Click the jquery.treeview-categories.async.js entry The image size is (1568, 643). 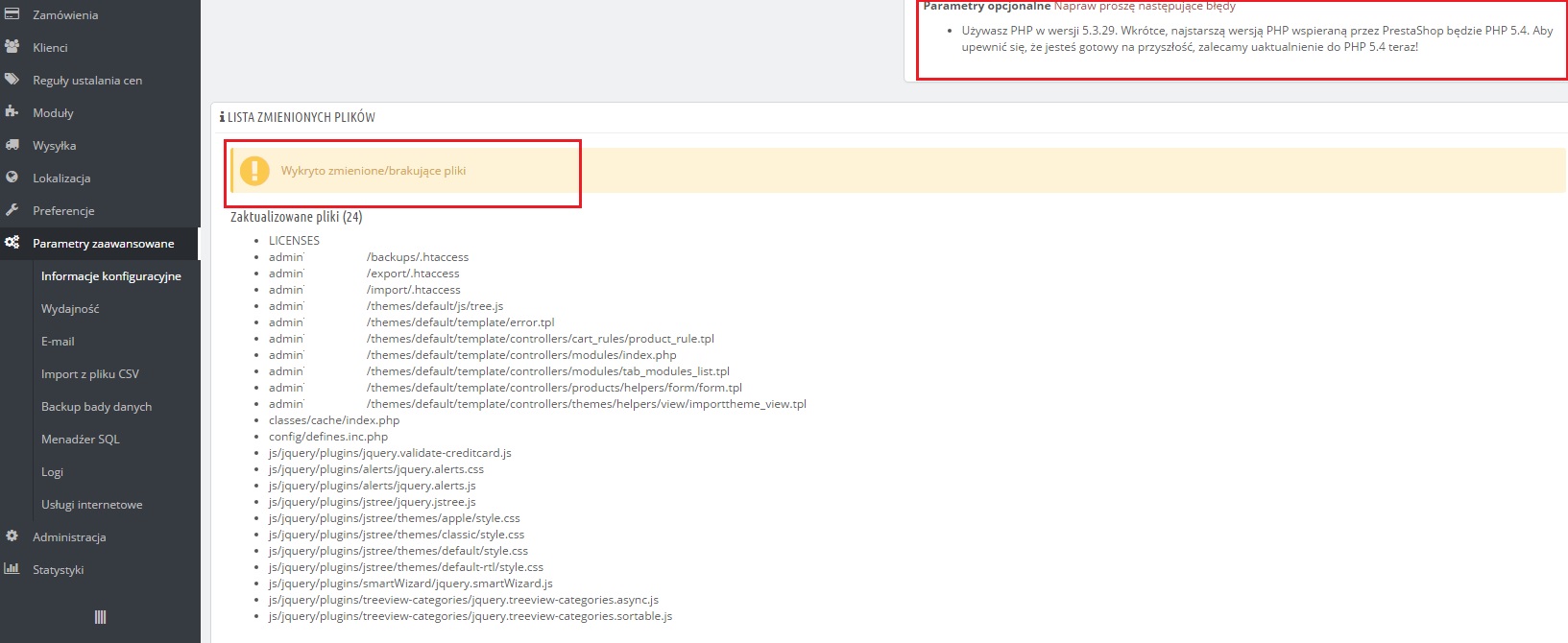(464, 600)
